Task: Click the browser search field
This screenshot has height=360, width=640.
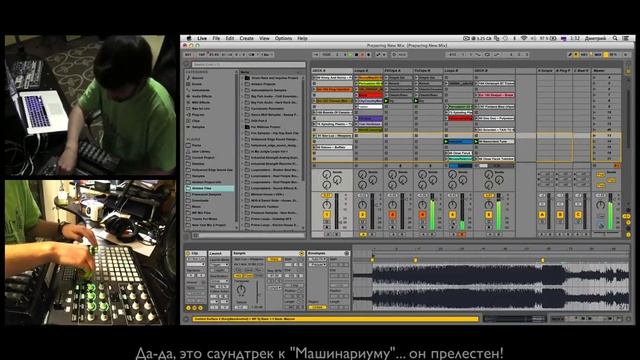Action: [249, 64]
